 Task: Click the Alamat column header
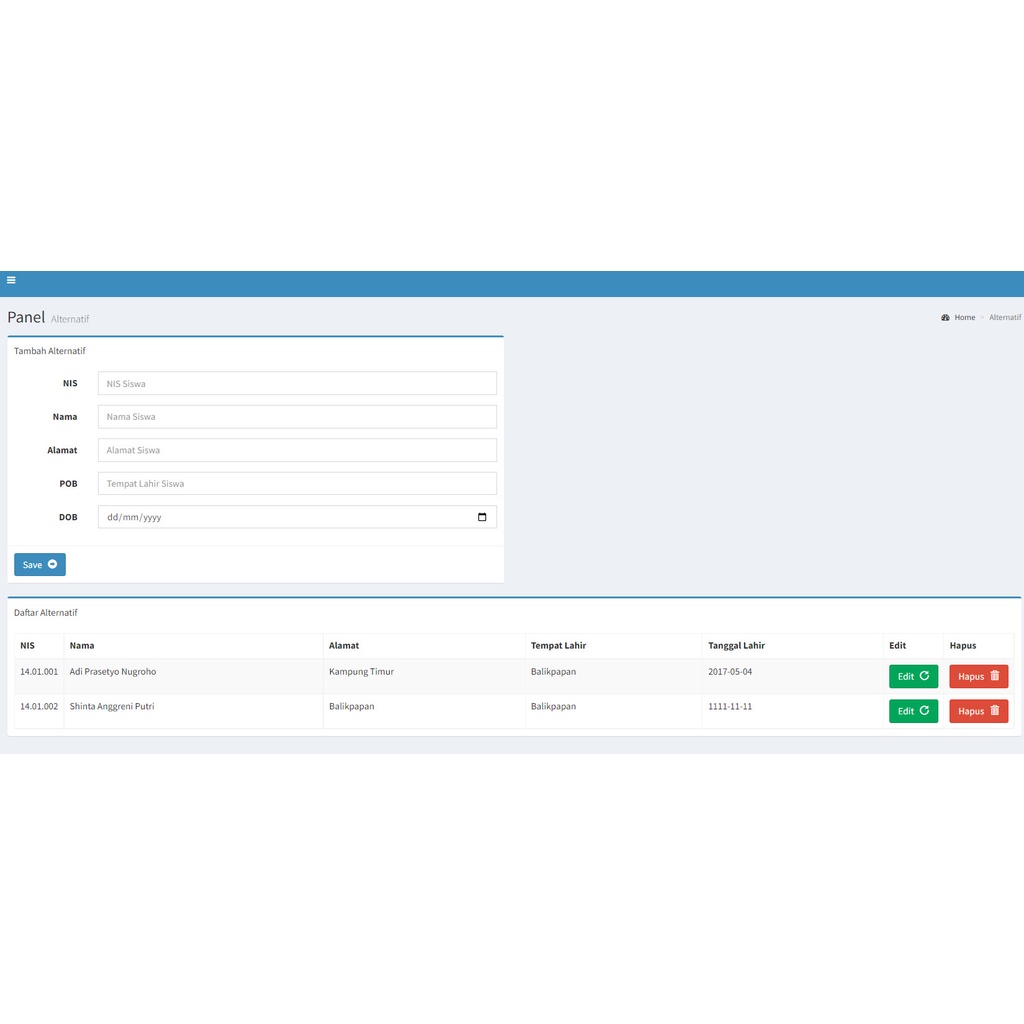coord(344,645)
